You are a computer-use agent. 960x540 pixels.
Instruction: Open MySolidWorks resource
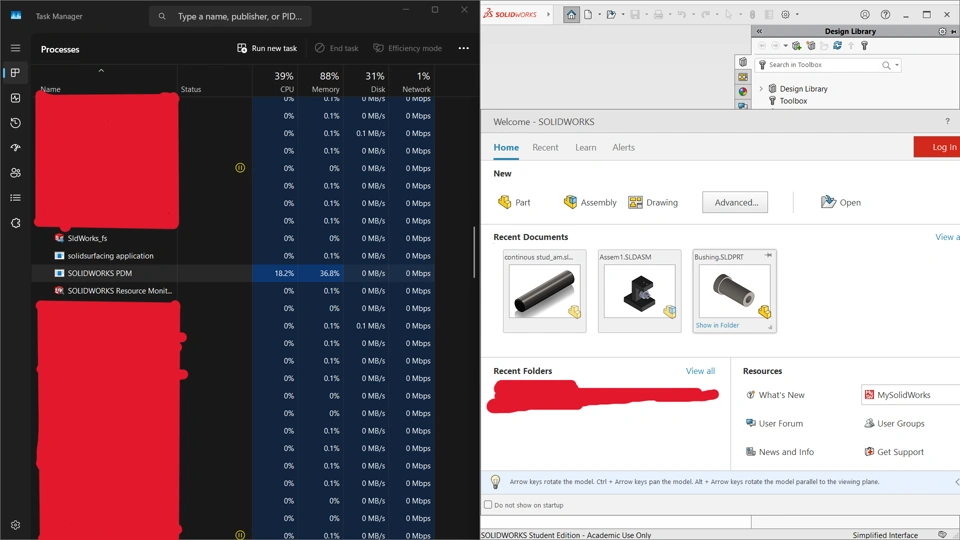click(x=910, y=395)
